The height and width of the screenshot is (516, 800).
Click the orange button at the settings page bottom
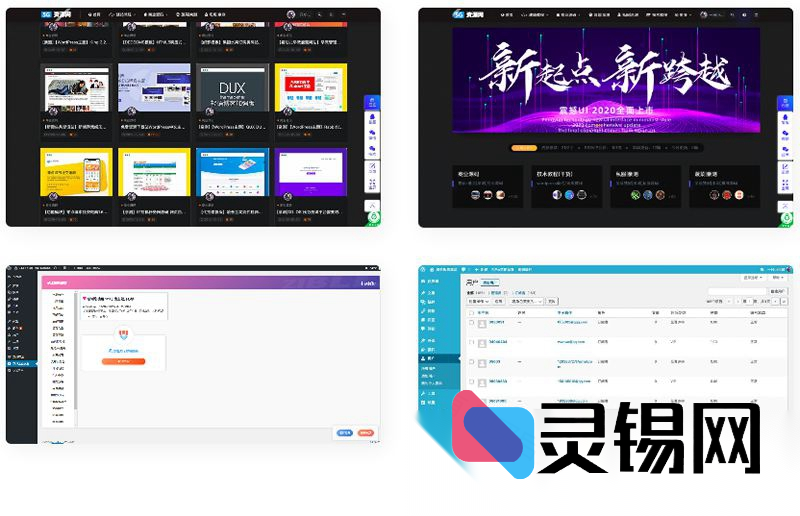365,433
